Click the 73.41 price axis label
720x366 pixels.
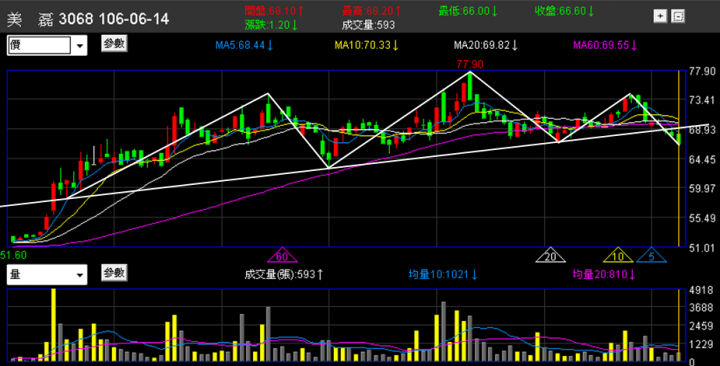703,101
